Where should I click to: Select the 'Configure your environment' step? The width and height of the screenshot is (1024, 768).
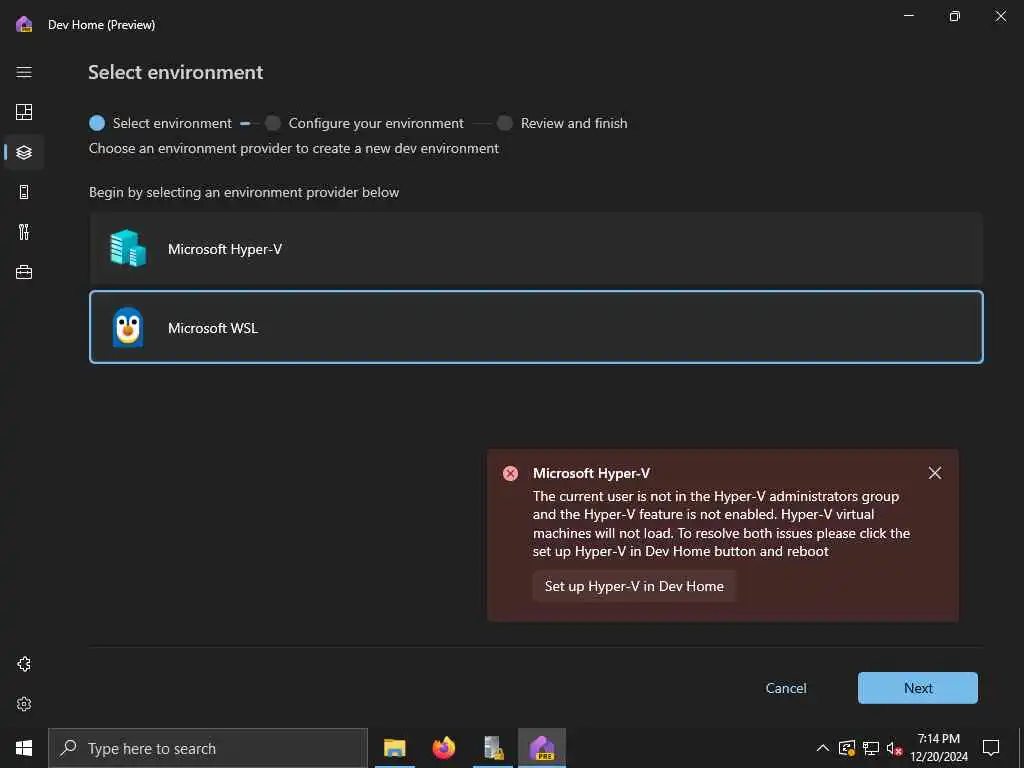click(x=364, y=123)
